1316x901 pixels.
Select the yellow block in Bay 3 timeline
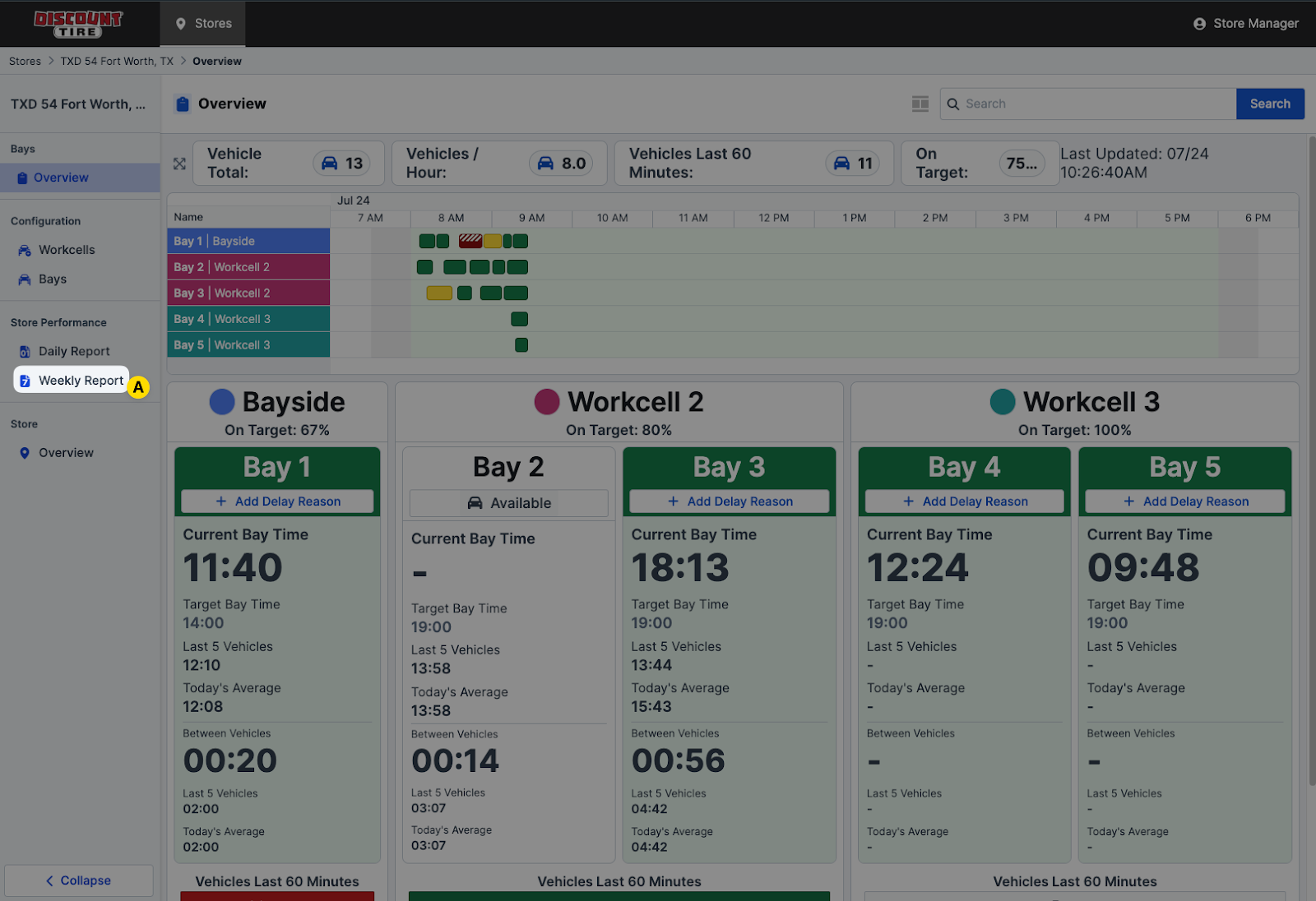439,293
